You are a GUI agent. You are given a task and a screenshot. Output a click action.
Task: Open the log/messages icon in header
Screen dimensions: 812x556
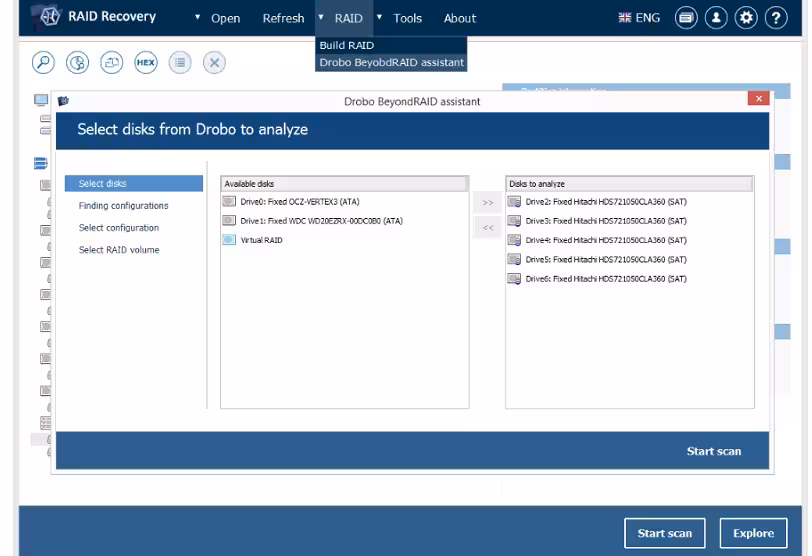pos(686,18)
